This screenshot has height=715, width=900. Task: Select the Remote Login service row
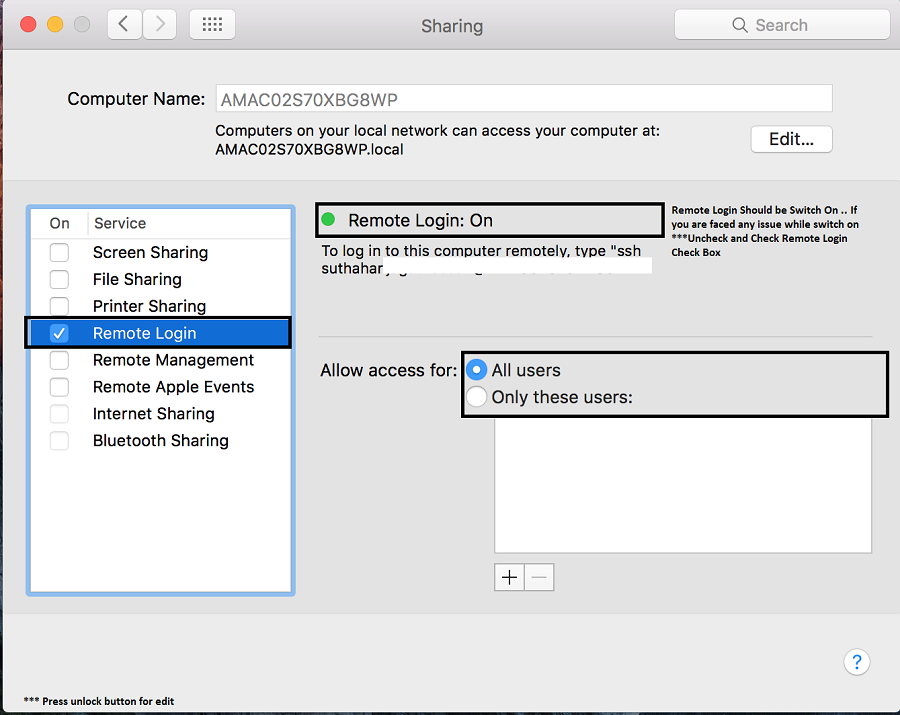[x=161, y=333]
